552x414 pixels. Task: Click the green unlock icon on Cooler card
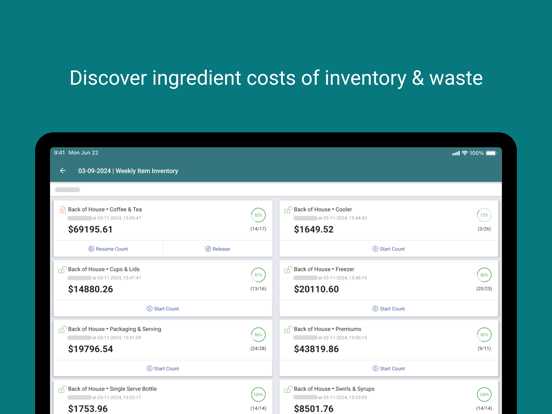point(288,210)
